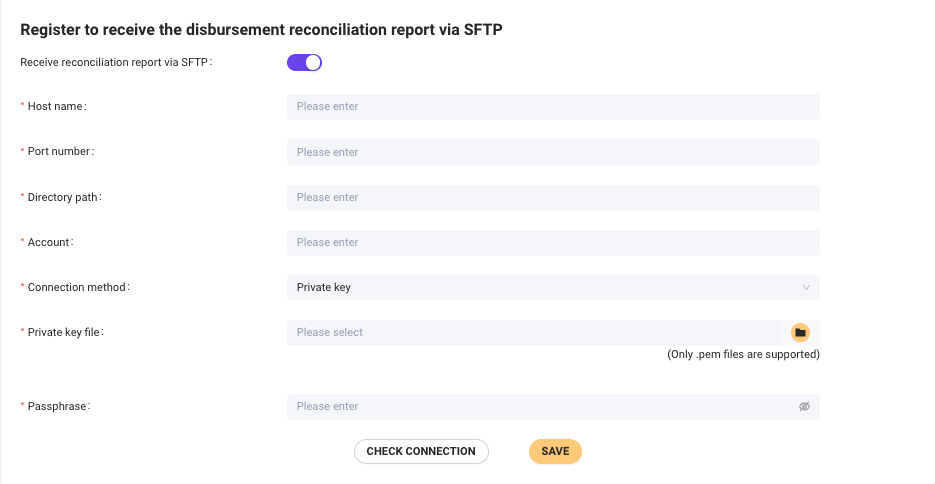Select the Directory path text box
The height and width of the screenshot is (484, 935).
click(x=552, y=197)
